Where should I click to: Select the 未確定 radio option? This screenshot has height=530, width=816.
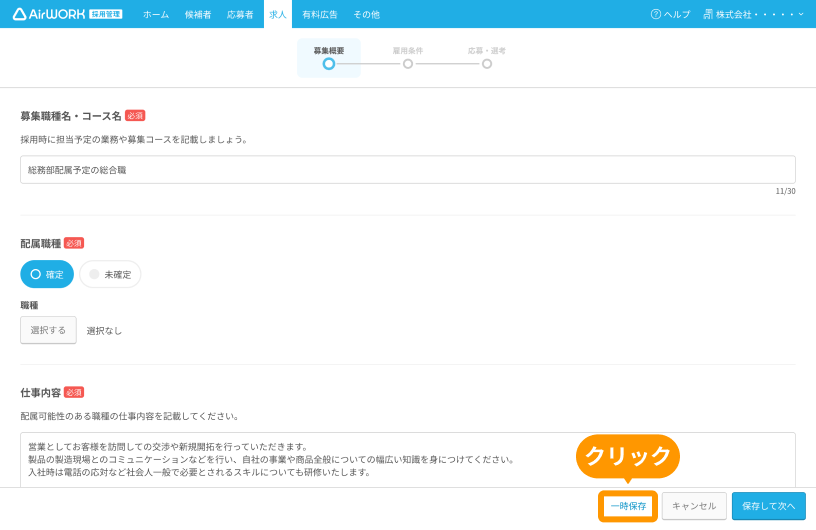click(110, 274)
